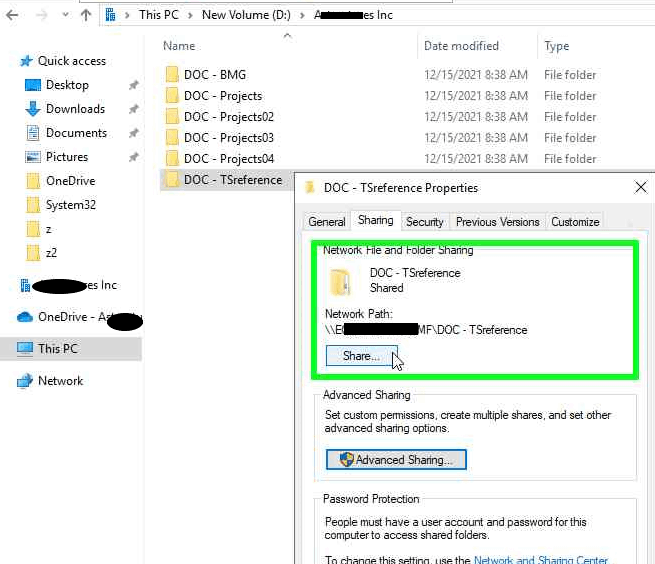Open Network in the navigation pane
Viewport: 655px width, 564px height.
(x=61, y=381)
